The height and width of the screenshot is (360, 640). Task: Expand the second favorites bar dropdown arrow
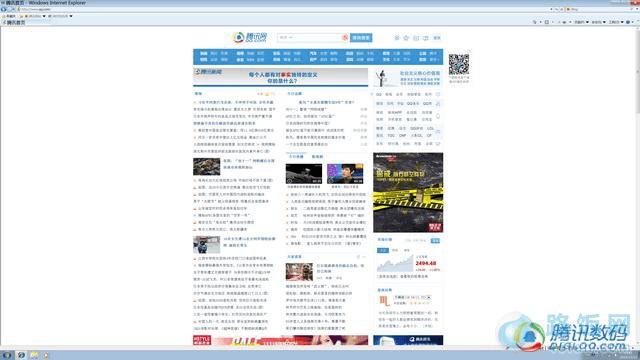pyautogui.click(x=71, y=16)
